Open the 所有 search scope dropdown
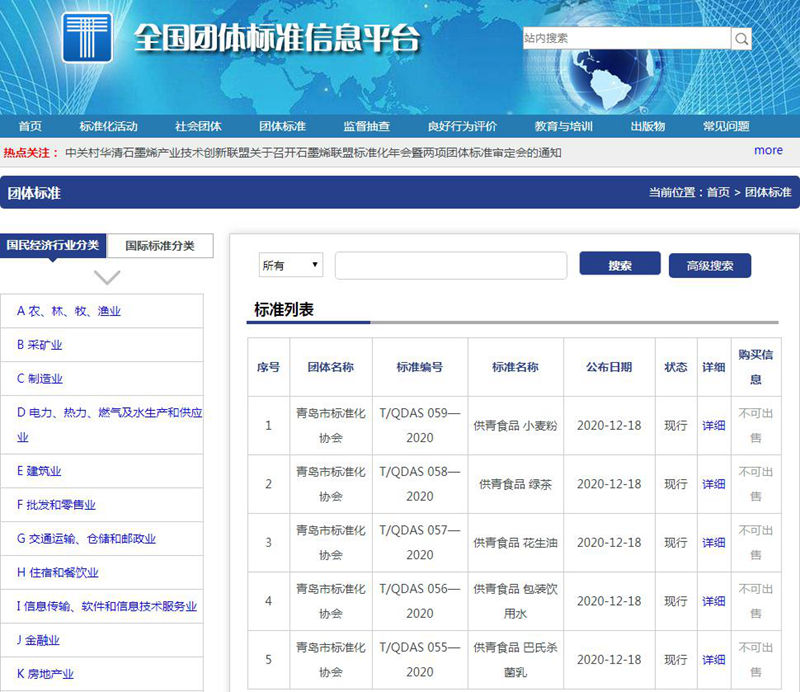 tap(291, 265)
